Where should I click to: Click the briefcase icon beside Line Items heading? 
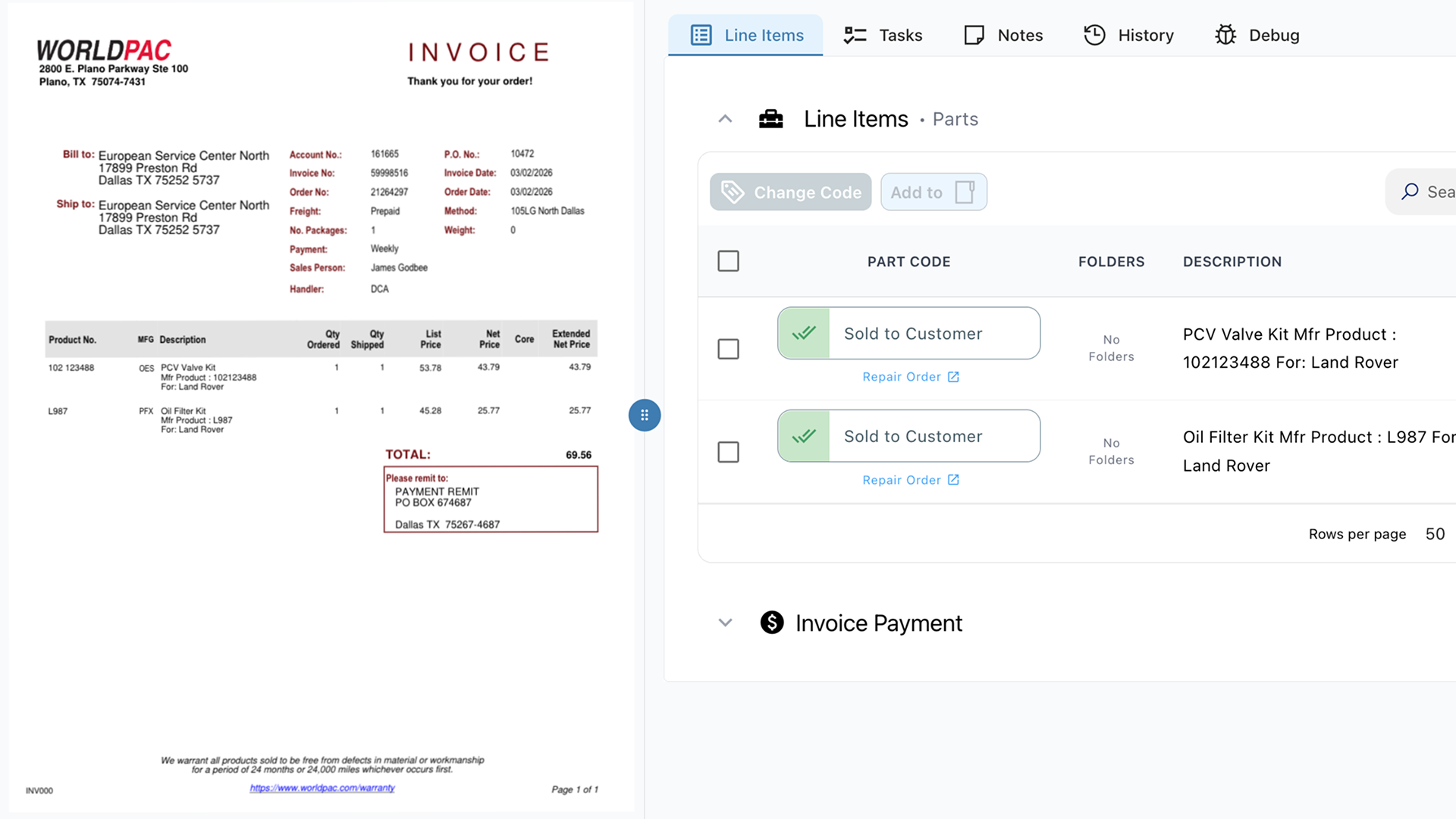pyautogui.click(x=770, y=119)
